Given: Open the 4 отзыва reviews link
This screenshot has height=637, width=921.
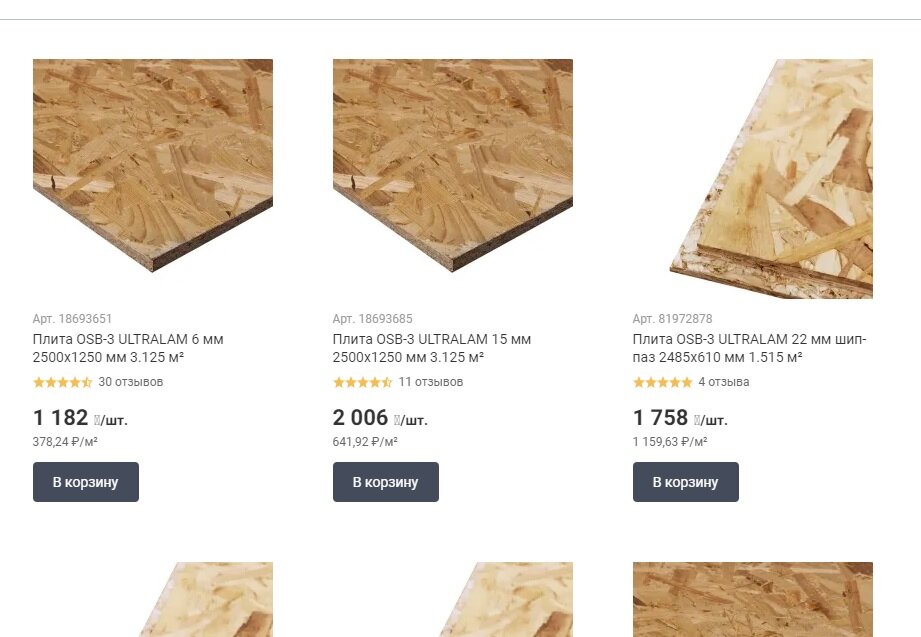Looking at the screenshot, I should tap(724, 382).
